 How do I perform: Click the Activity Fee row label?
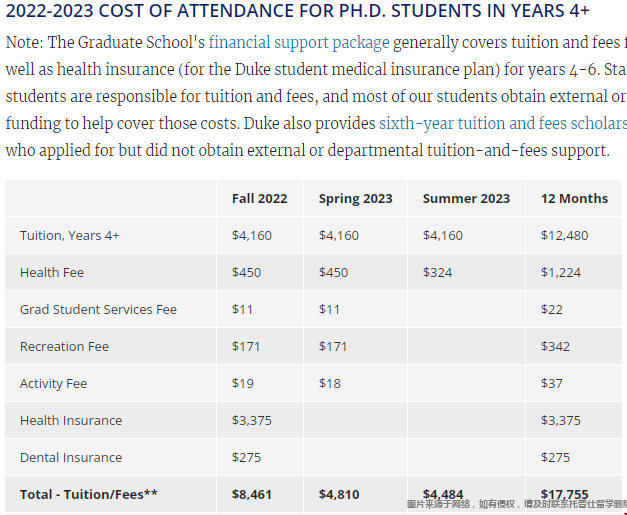(53, 383)
